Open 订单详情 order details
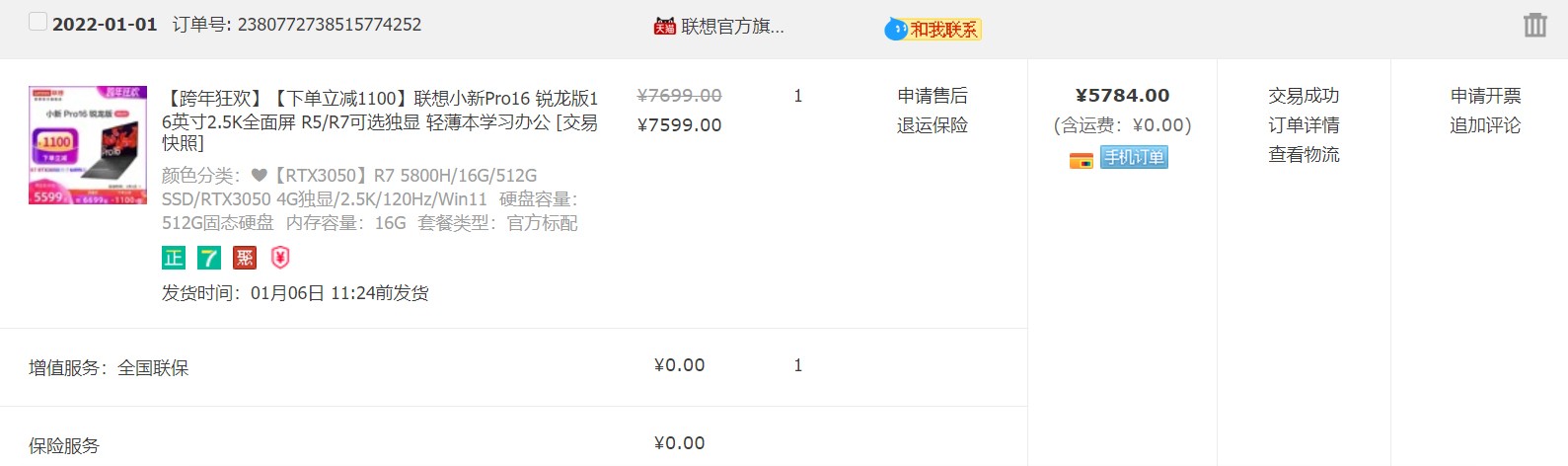 pyautogui.click(x=1304, y=125)
